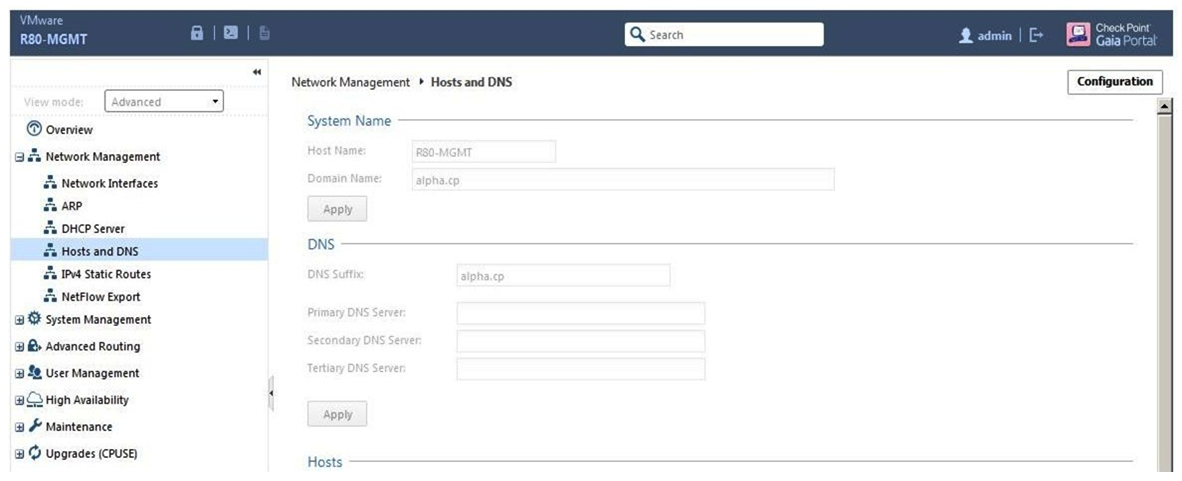The image size is (1182, 481).
Task: Expand the System Management tree node
Action: pos(20,320)
